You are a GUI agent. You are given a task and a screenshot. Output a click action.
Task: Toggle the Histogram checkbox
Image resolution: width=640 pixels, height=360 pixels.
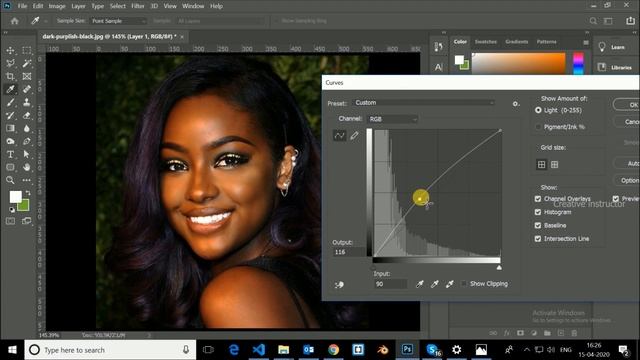[538, 212]
